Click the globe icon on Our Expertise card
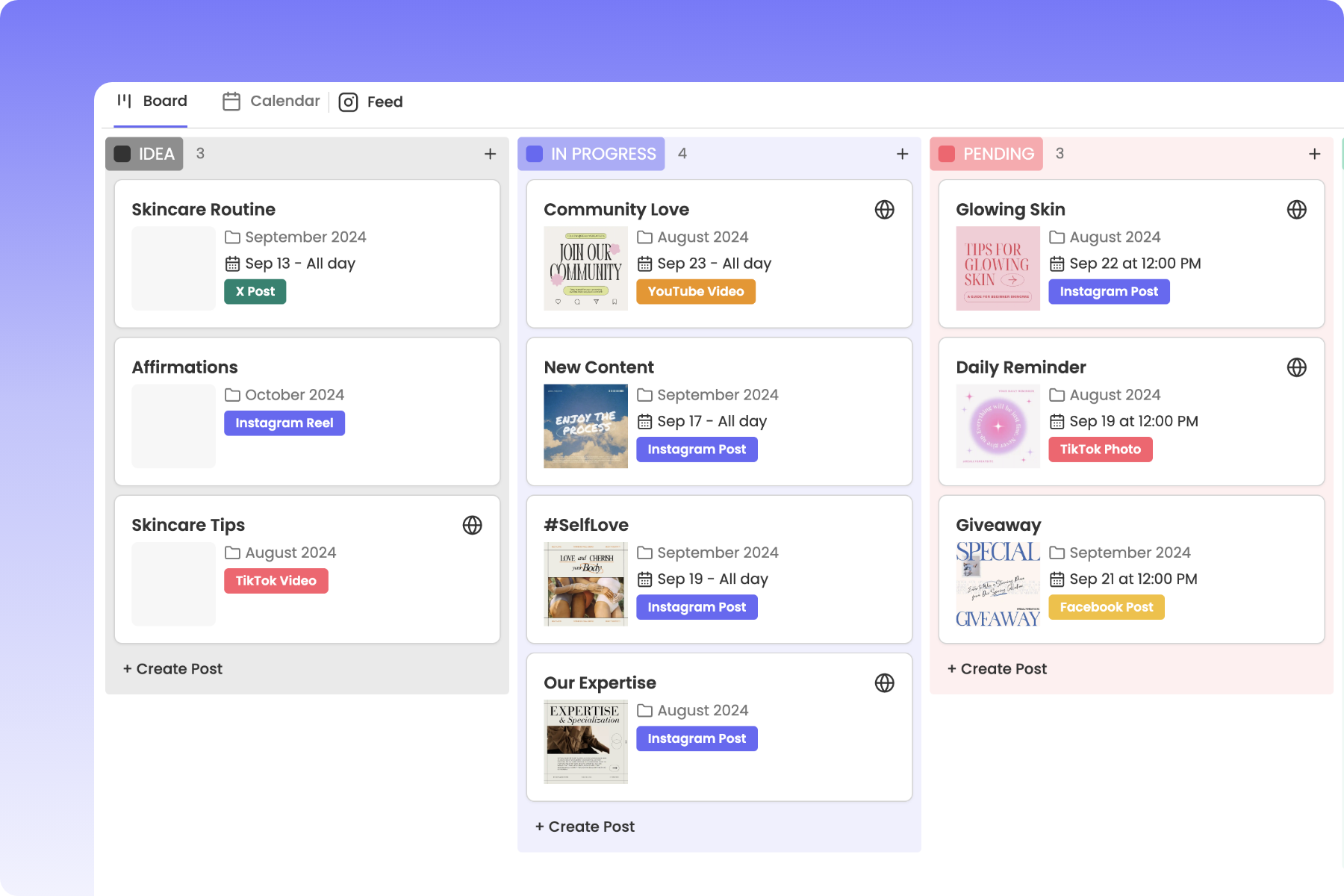The image size is (1344, 896). 885,682
